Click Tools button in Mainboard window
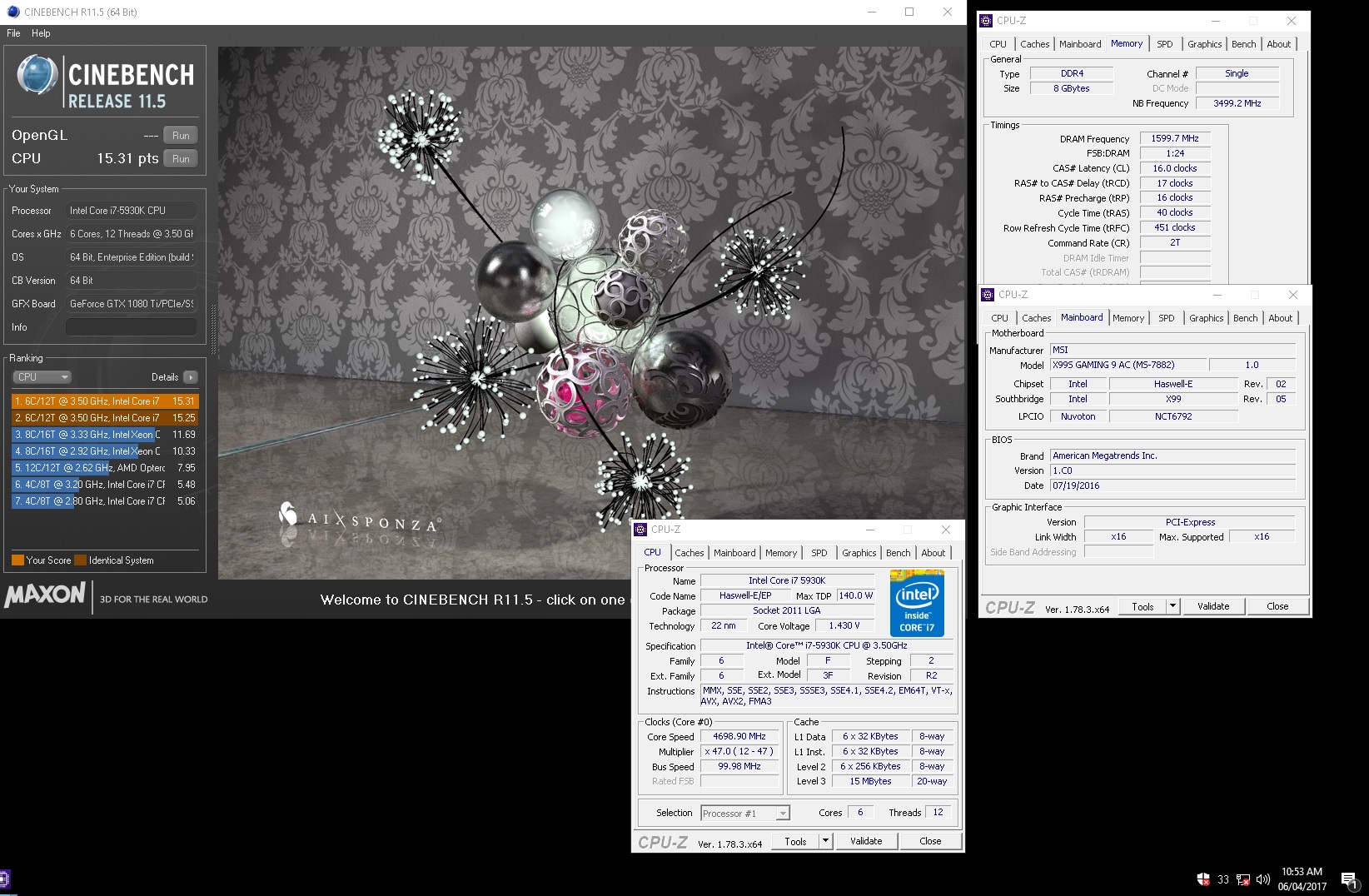This screenshot has width=1369, height=896. pyautogui.click(x=1142, y=606)
